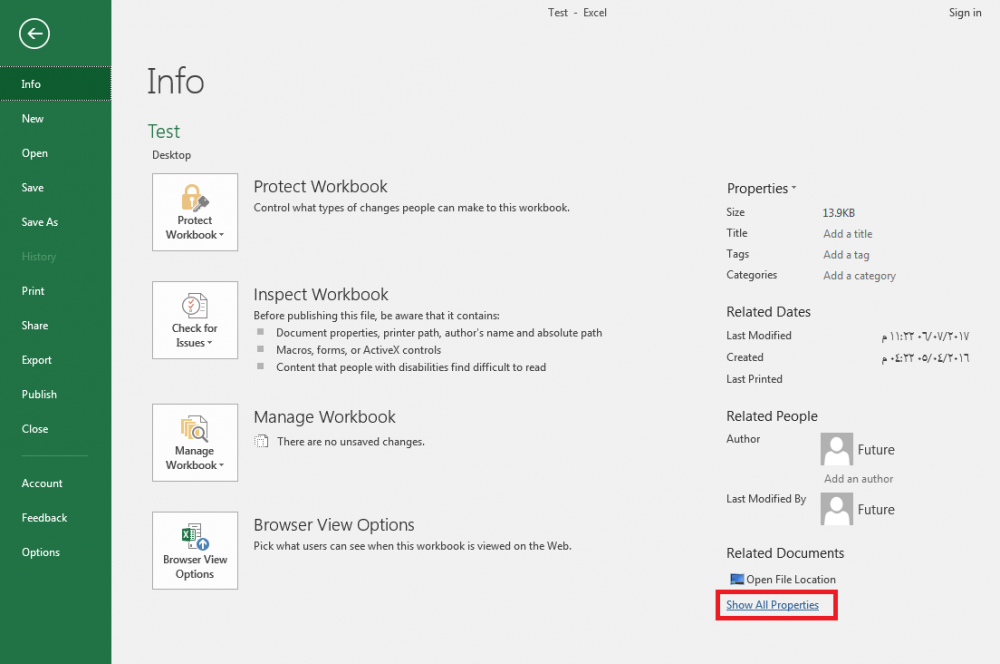Select Export in the sidebar
The image size is (1000, 664).
coord(55,360)
